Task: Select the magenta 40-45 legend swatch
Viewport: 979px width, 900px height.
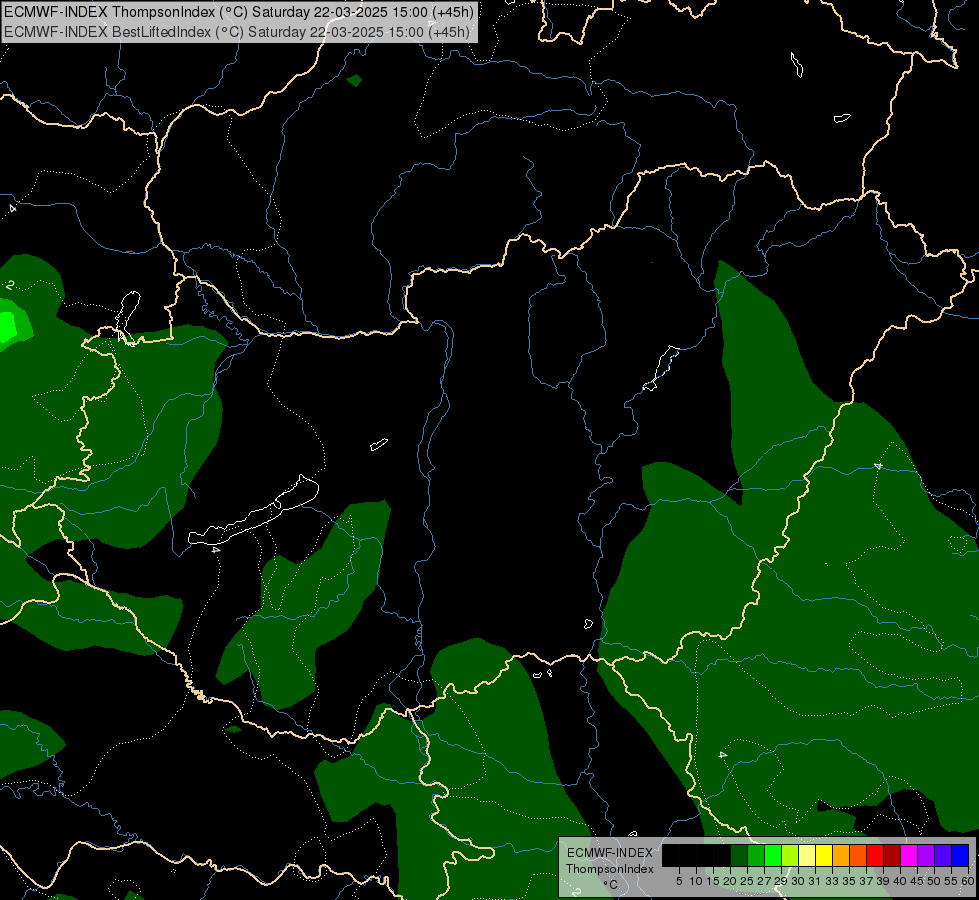Action: 908,855
